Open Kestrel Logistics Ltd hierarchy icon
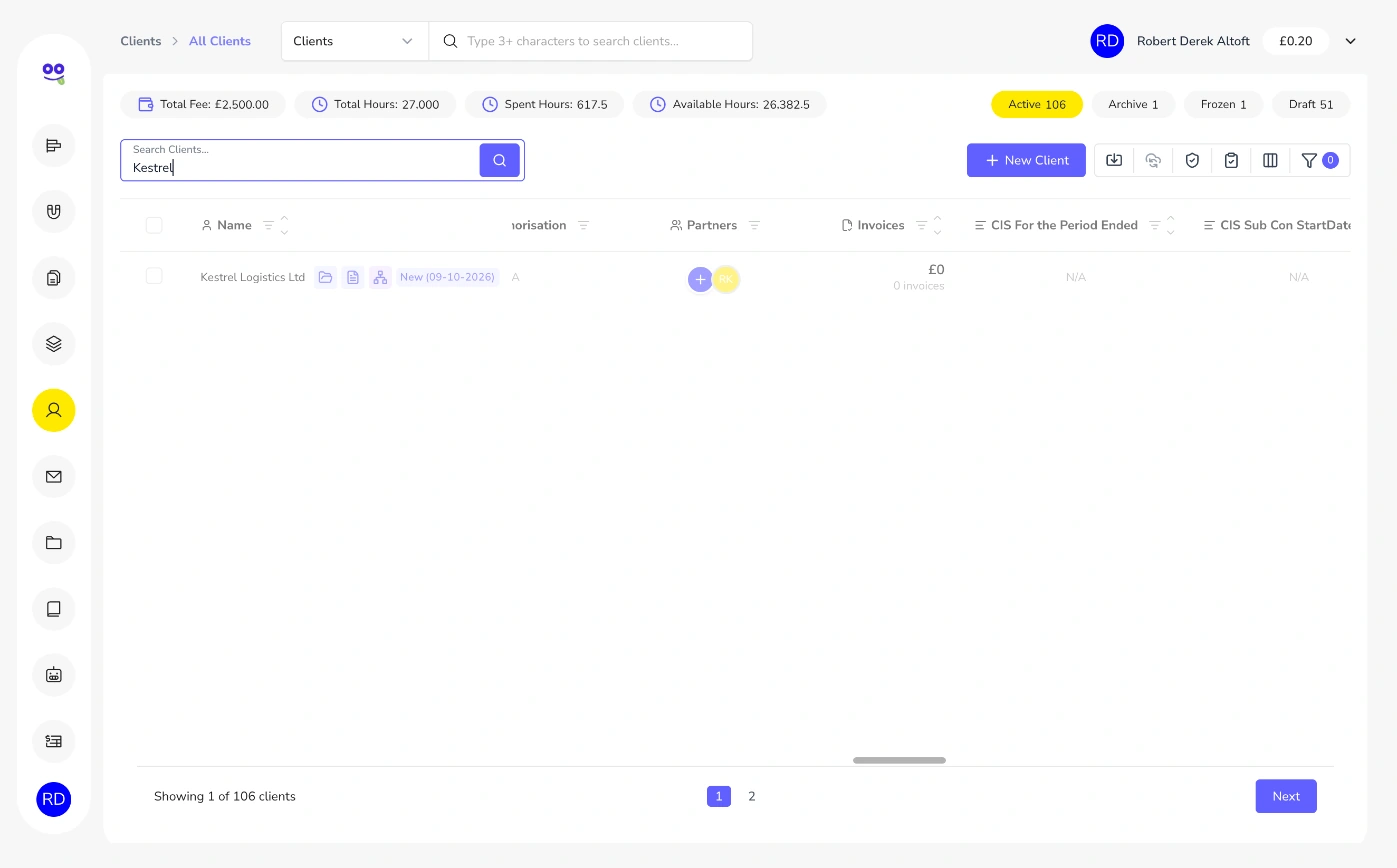The width and height of the screenshot is (1397, 868). (x=379, y=277)
